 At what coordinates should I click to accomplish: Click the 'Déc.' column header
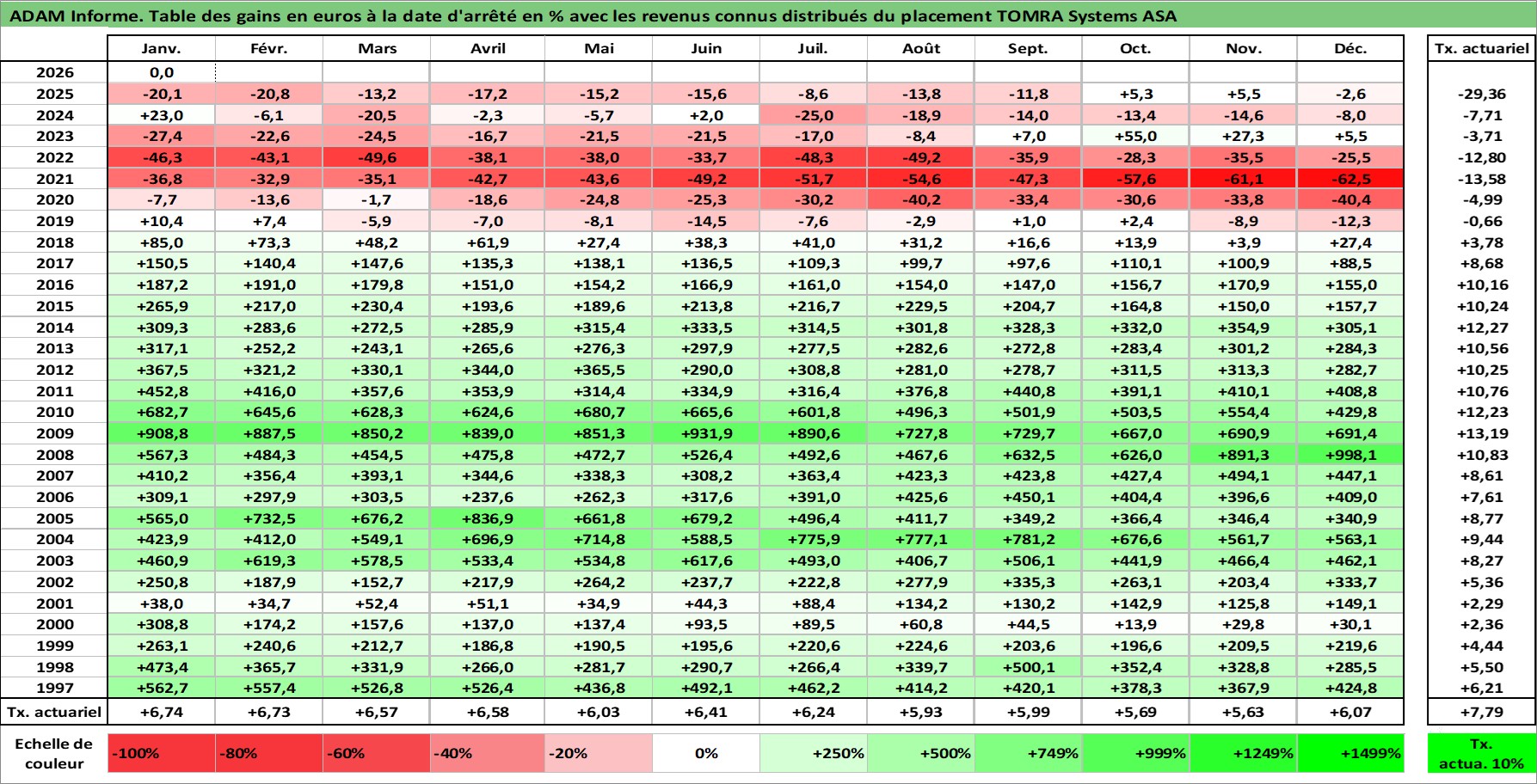click(1350, 49)
